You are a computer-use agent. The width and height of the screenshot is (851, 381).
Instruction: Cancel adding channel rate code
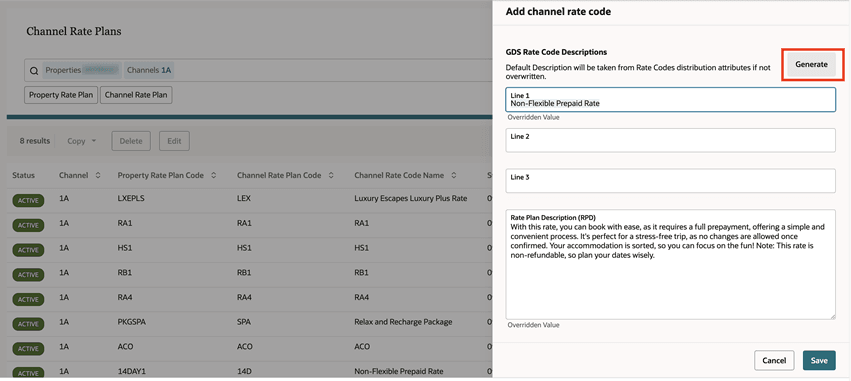(x=774, y=360)
